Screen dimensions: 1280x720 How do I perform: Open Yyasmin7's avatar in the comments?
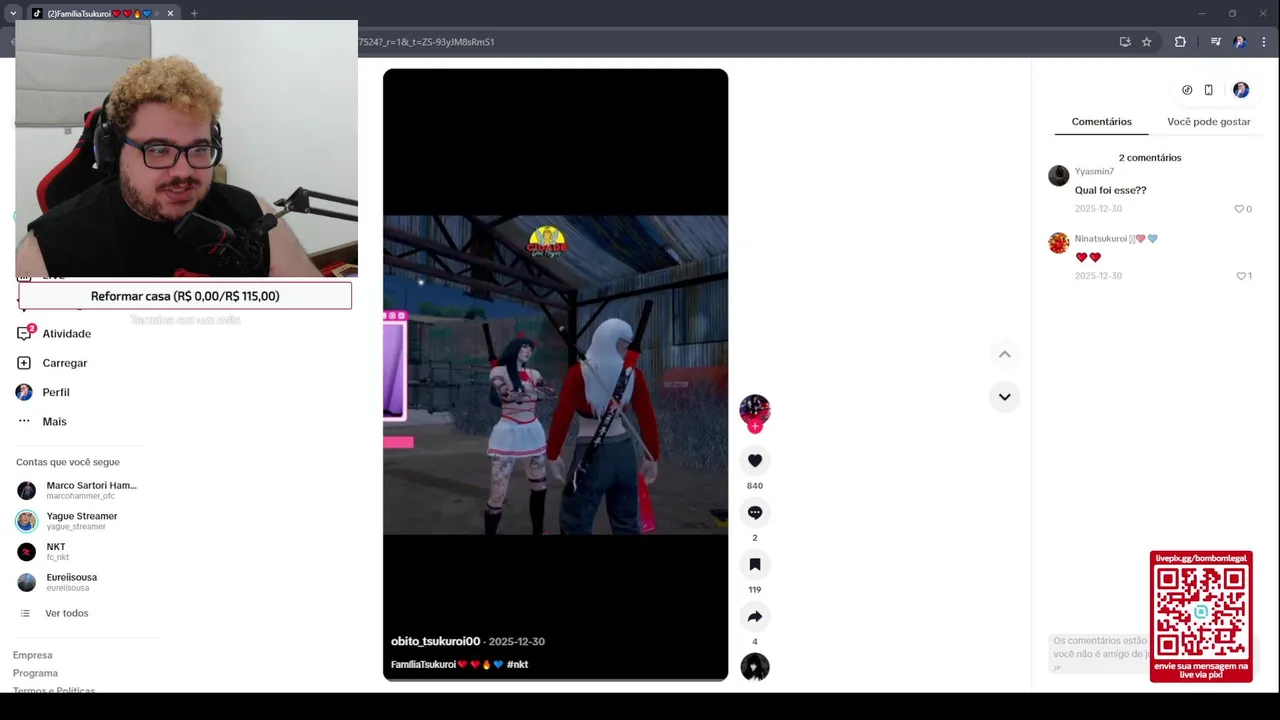[x=1058, y=176]
